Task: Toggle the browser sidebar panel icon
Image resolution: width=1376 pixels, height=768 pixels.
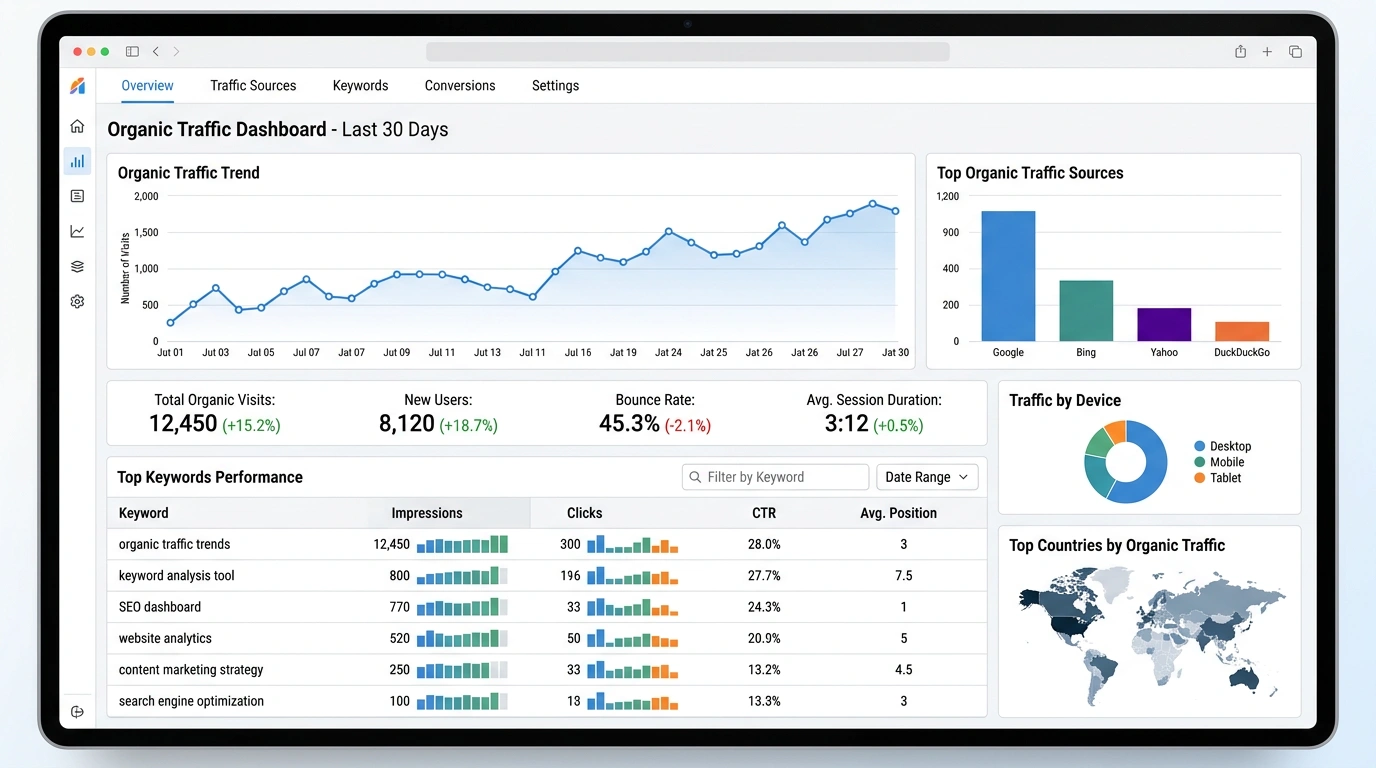Action: point(132,51)
